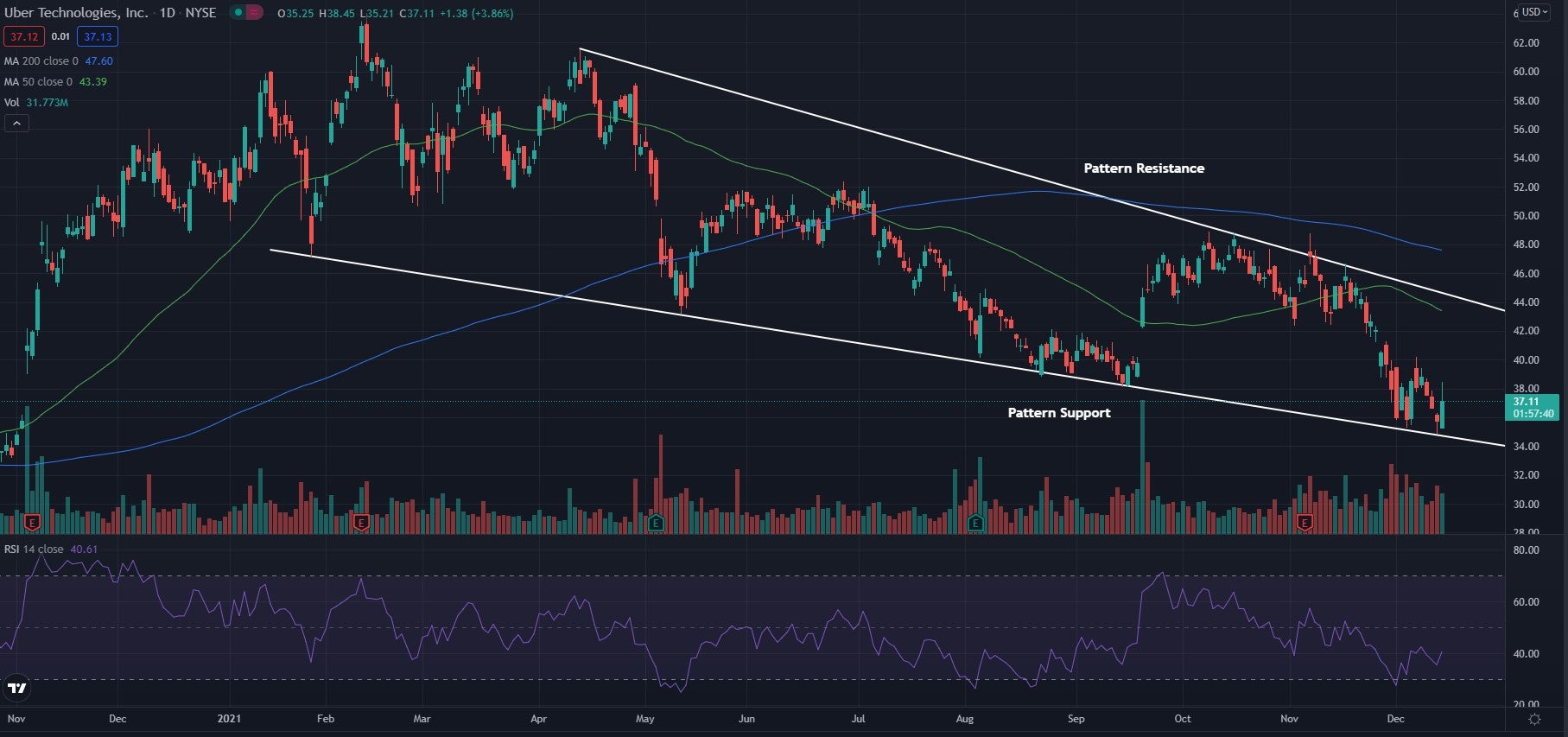The width and height of the screenshot is (1568, 737).
Task: Click the close value C37.11 in header
Action: tap(417, 14)
